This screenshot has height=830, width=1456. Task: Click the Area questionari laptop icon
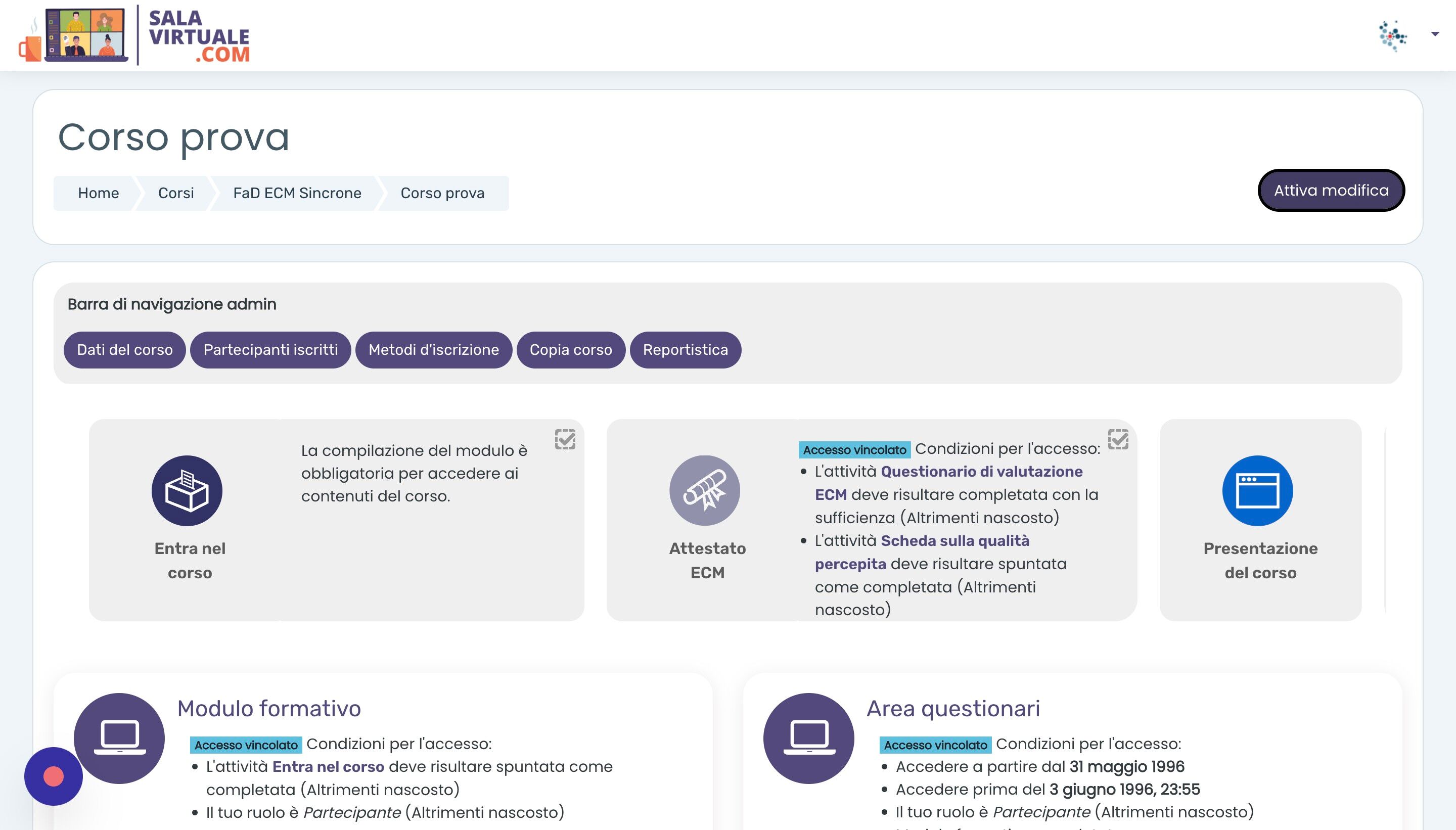tap(809, 738)
